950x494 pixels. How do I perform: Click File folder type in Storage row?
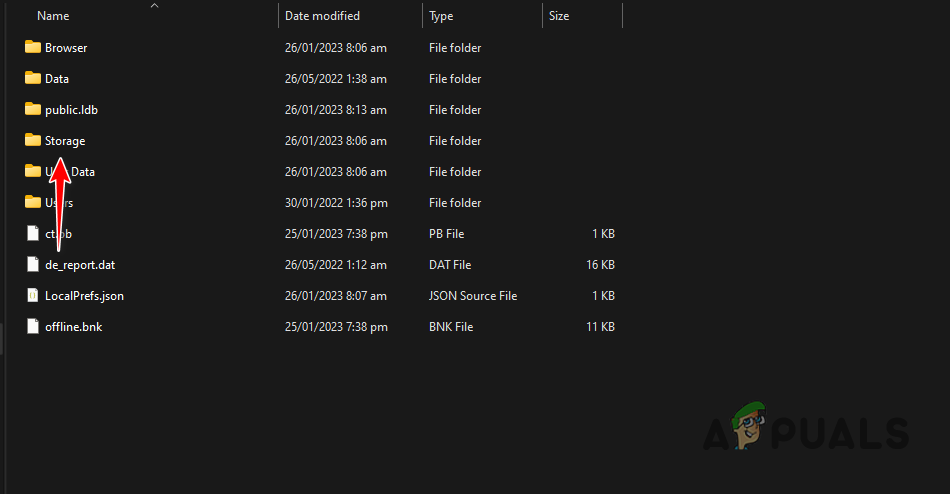click(x=455, y=141)
